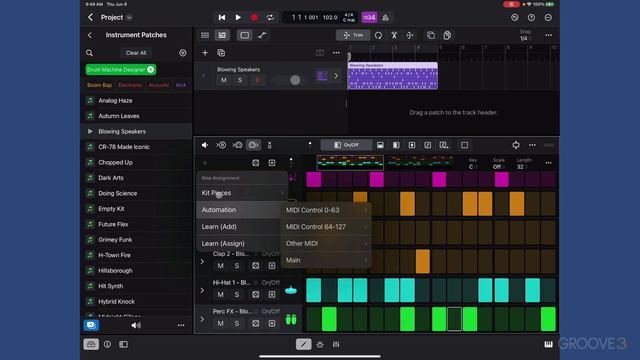The width and height of the screenshot is (640, 360).
Task: Solo the Blowing Speakers track
Action: pos(240,80)
